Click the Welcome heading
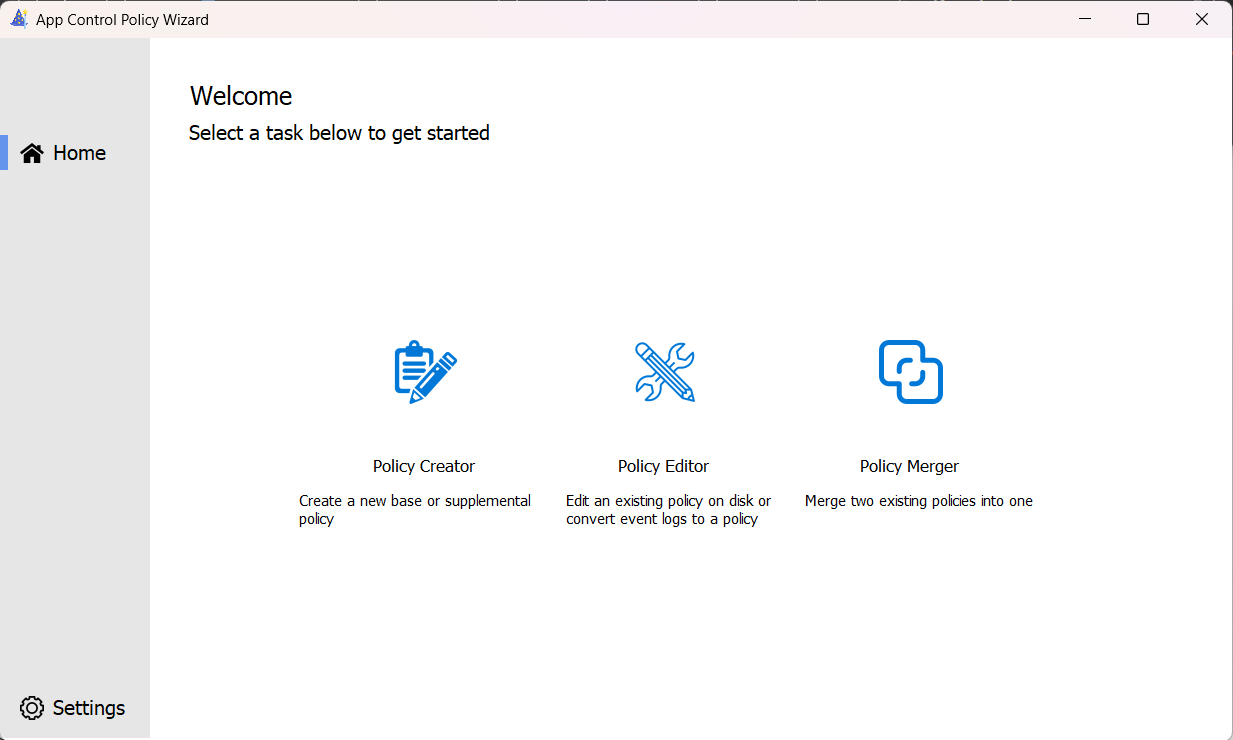This screenshot has width=1233, height=740. click(241, 96)
